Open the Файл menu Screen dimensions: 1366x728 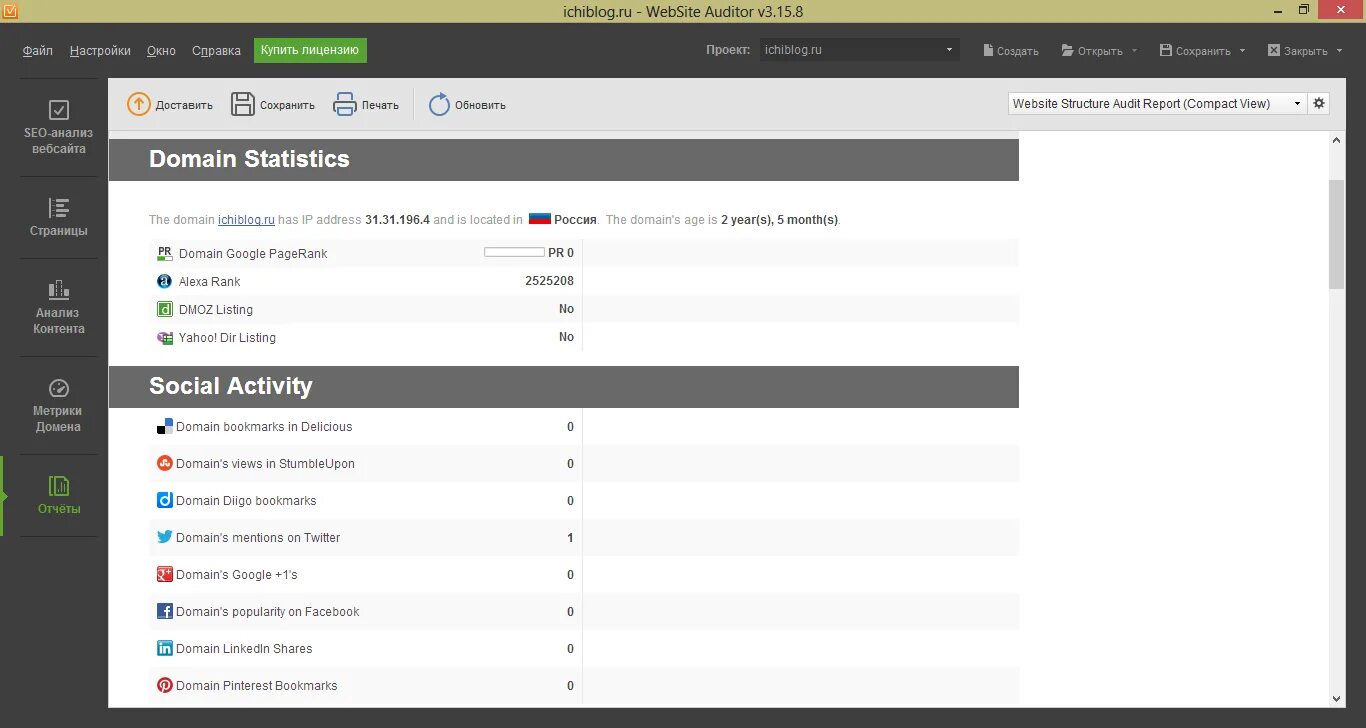[x=37, y=50]
